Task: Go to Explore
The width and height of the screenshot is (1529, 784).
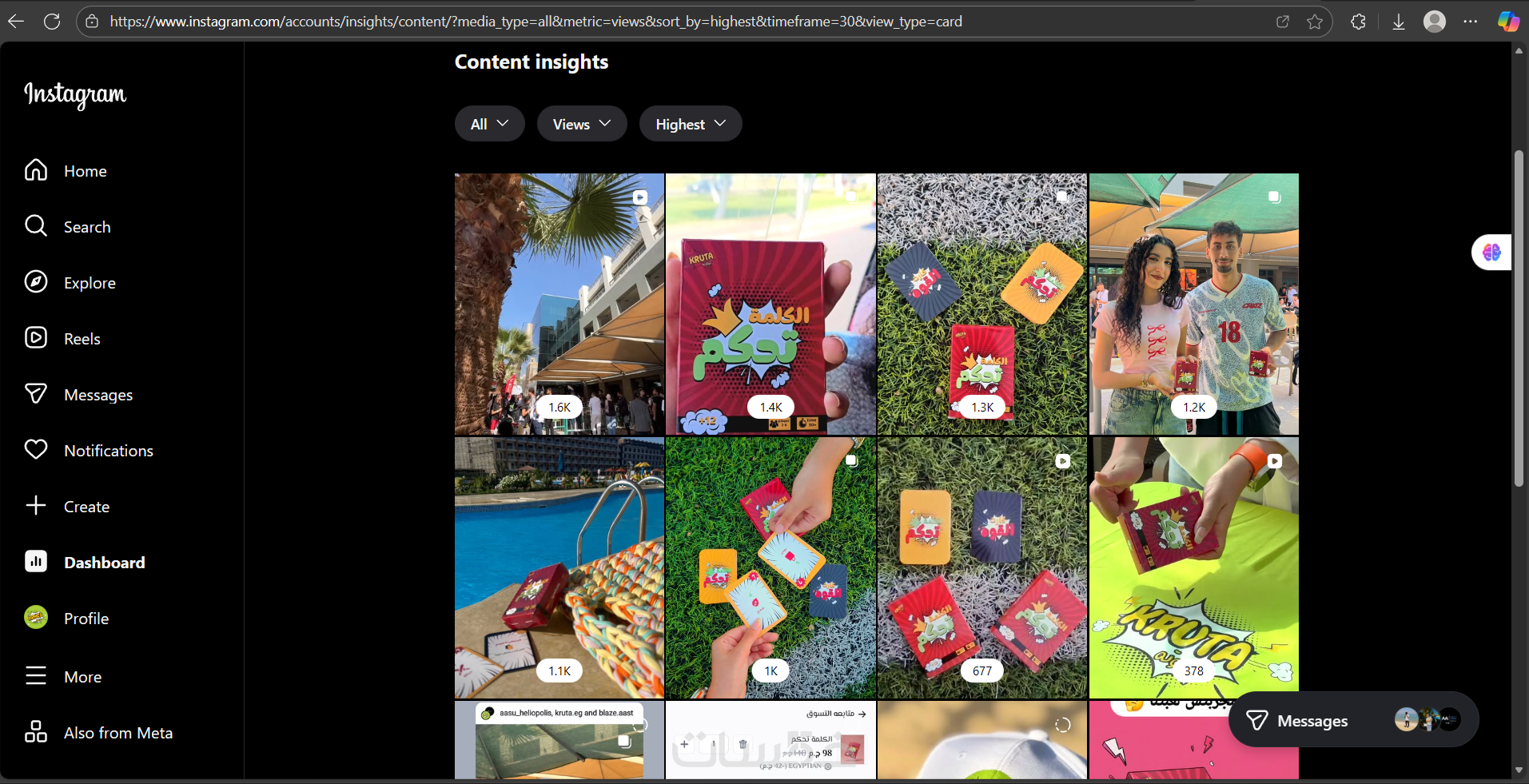Action: tap(90, 283)
